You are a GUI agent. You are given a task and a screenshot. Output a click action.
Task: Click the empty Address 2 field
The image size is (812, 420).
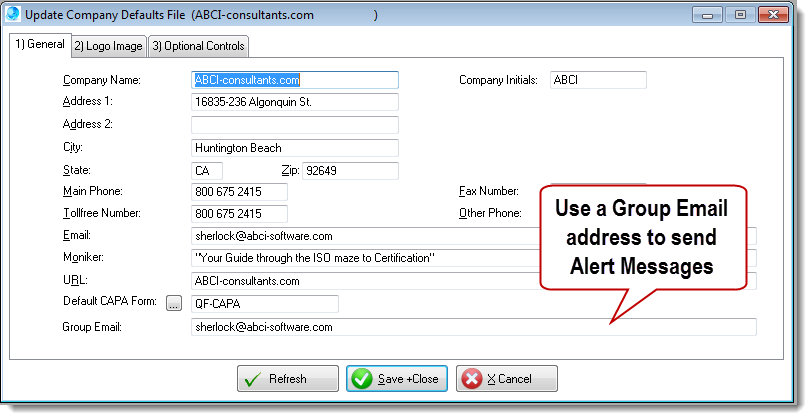(x=294, y=125)
